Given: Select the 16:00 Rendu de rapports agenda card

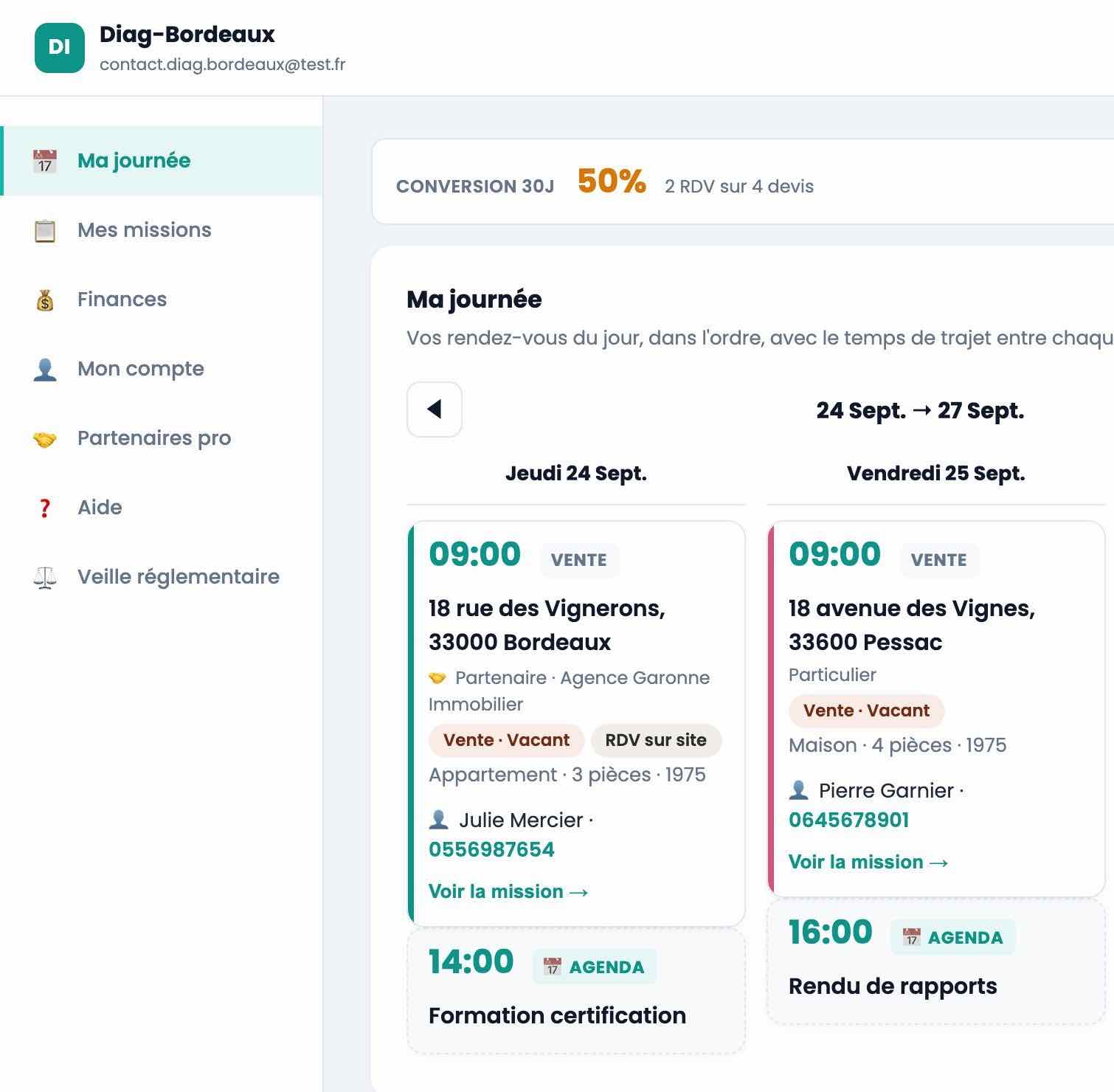Looking at the screenshot, I should point(936,961).
